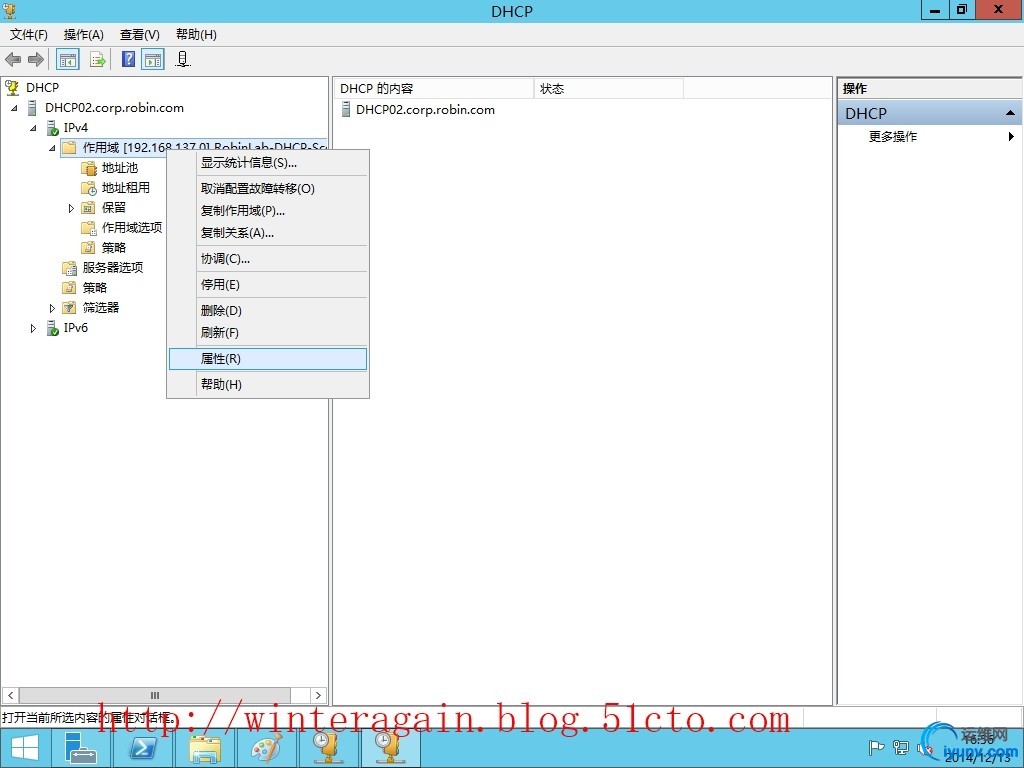The width and height of the screenshot is (1024, 768).
Task: Select the 筛选器 node
Action: [101, 307]
